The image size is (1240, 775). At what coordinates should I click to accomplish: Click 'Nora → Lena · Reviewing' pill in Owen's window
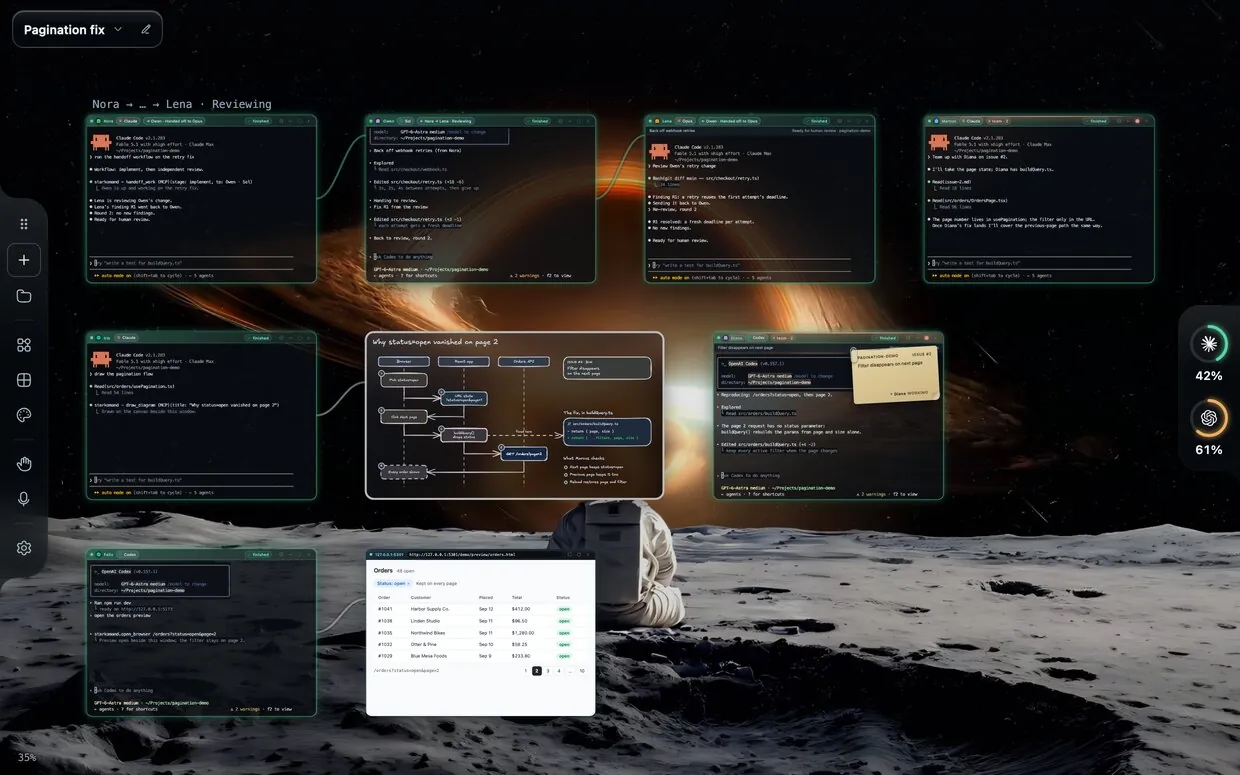coord(444,121)
